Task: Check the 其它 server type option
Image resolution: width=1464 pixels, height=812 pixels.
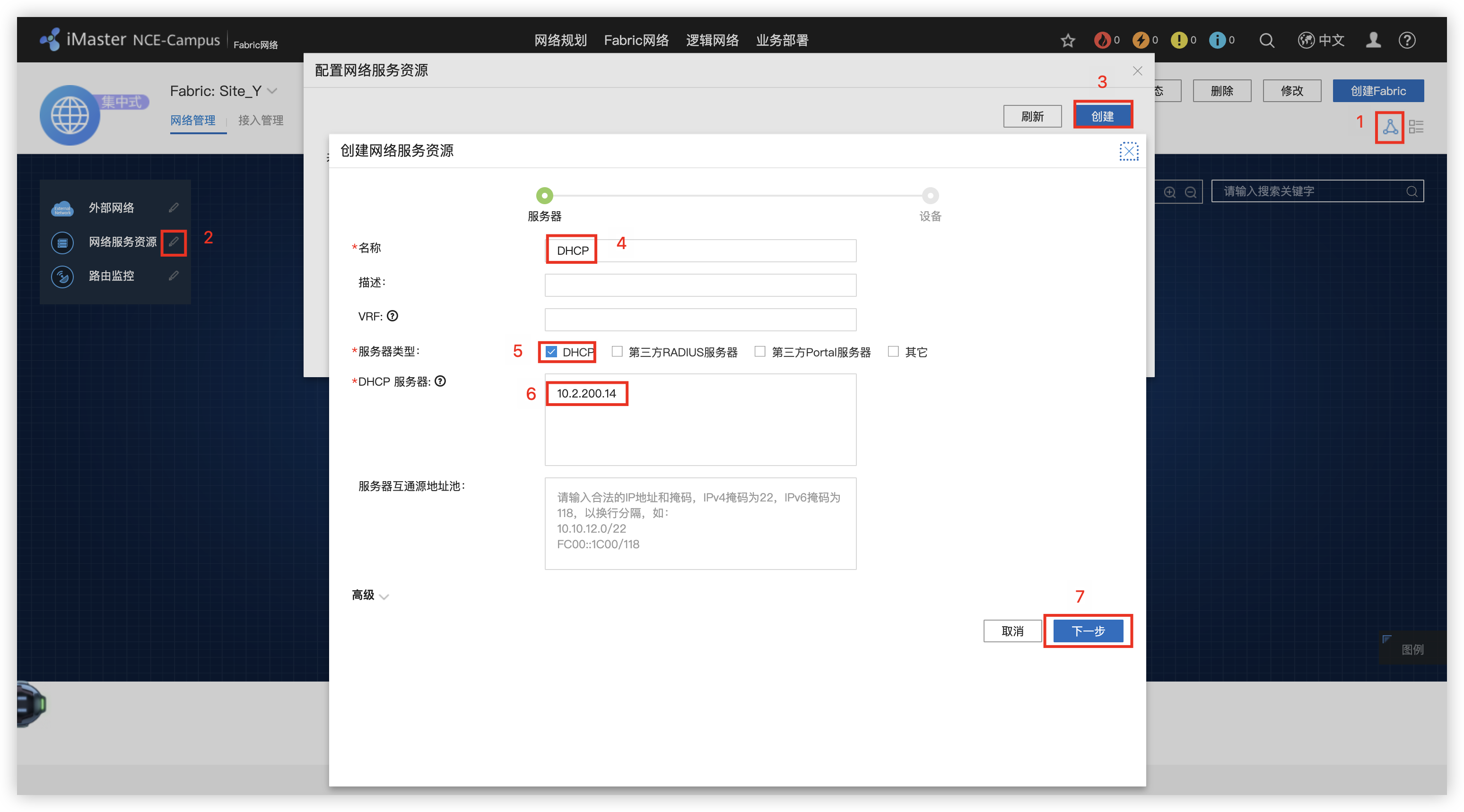Action: pyautogui.click(x=892, y=352)
